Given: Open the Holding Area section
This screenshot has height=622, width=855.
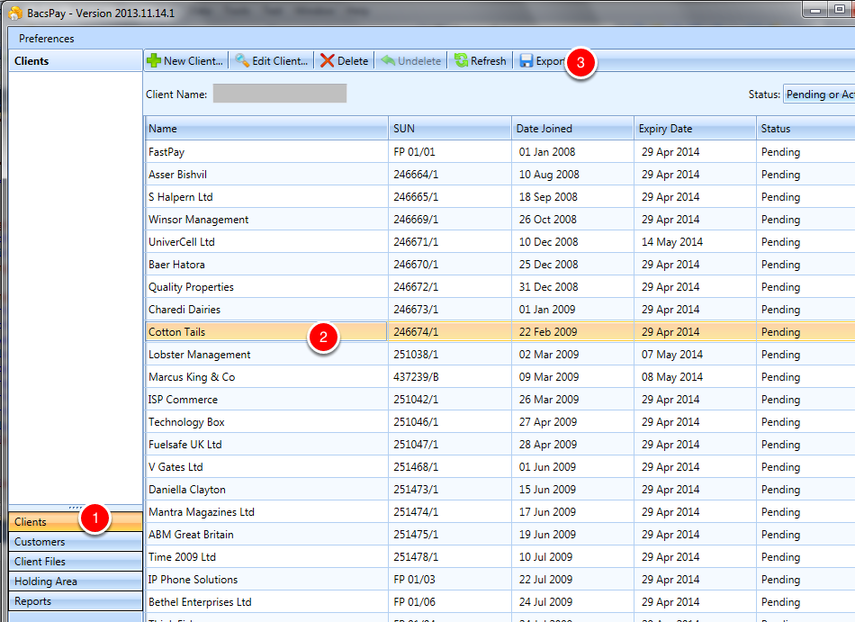Looking at the screenshot, I should (x=75, y=581).
